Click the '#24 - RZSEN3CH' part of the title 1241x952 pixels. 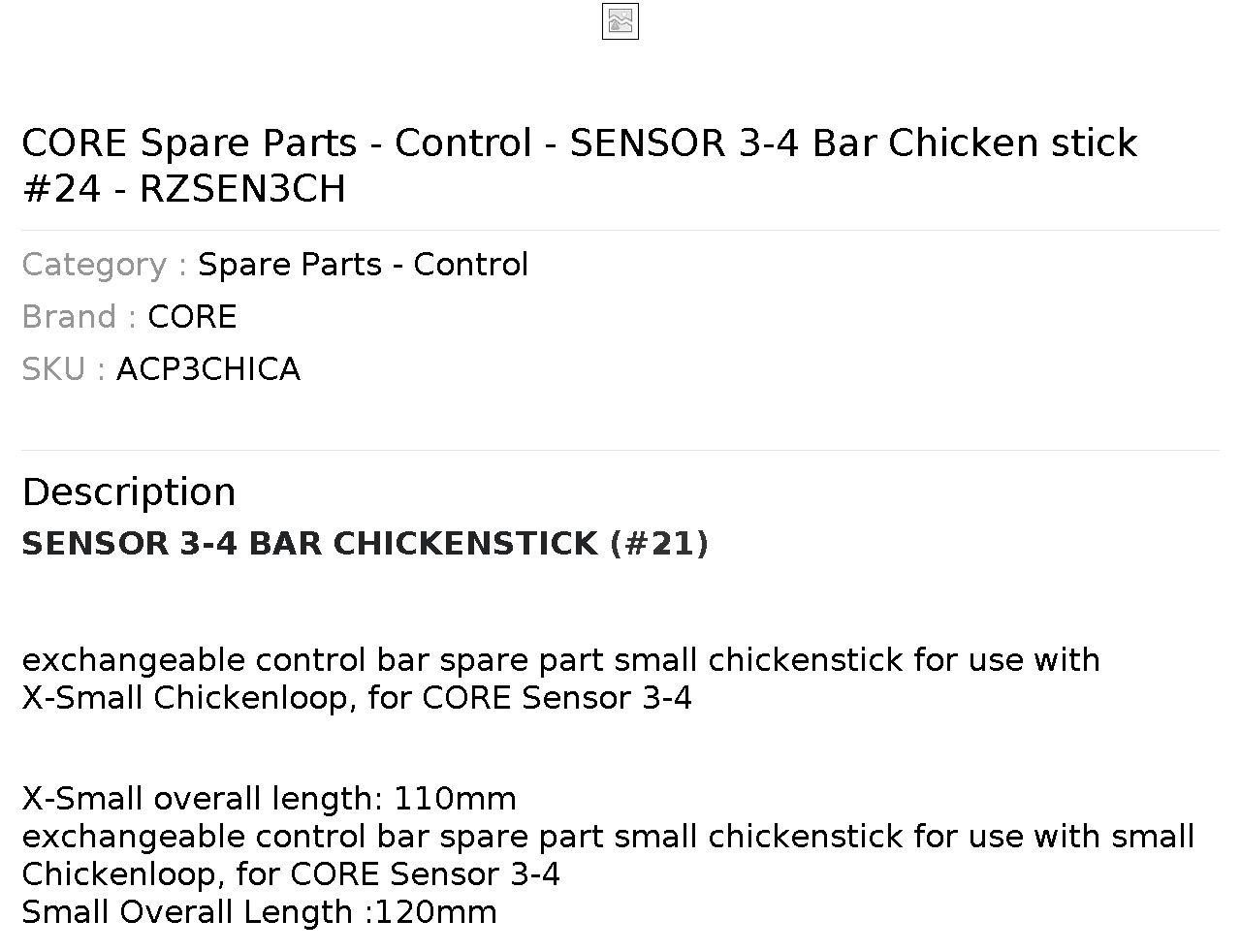184,189
